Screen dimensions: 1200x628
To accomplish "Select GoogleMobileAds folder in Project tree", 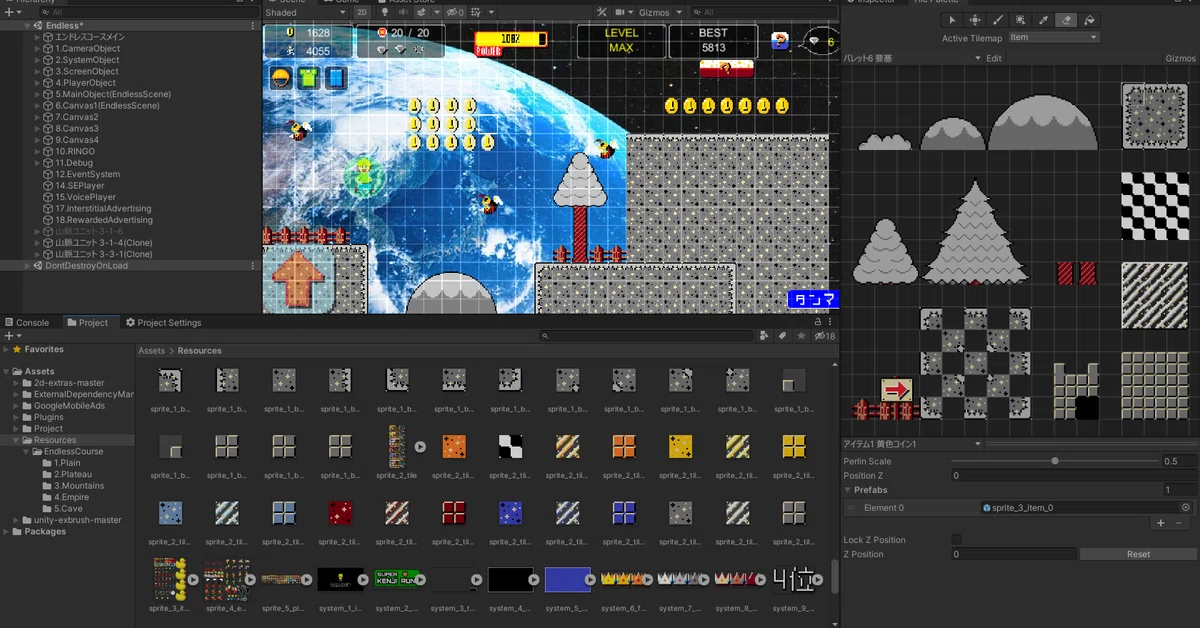I will coord(69,405).
